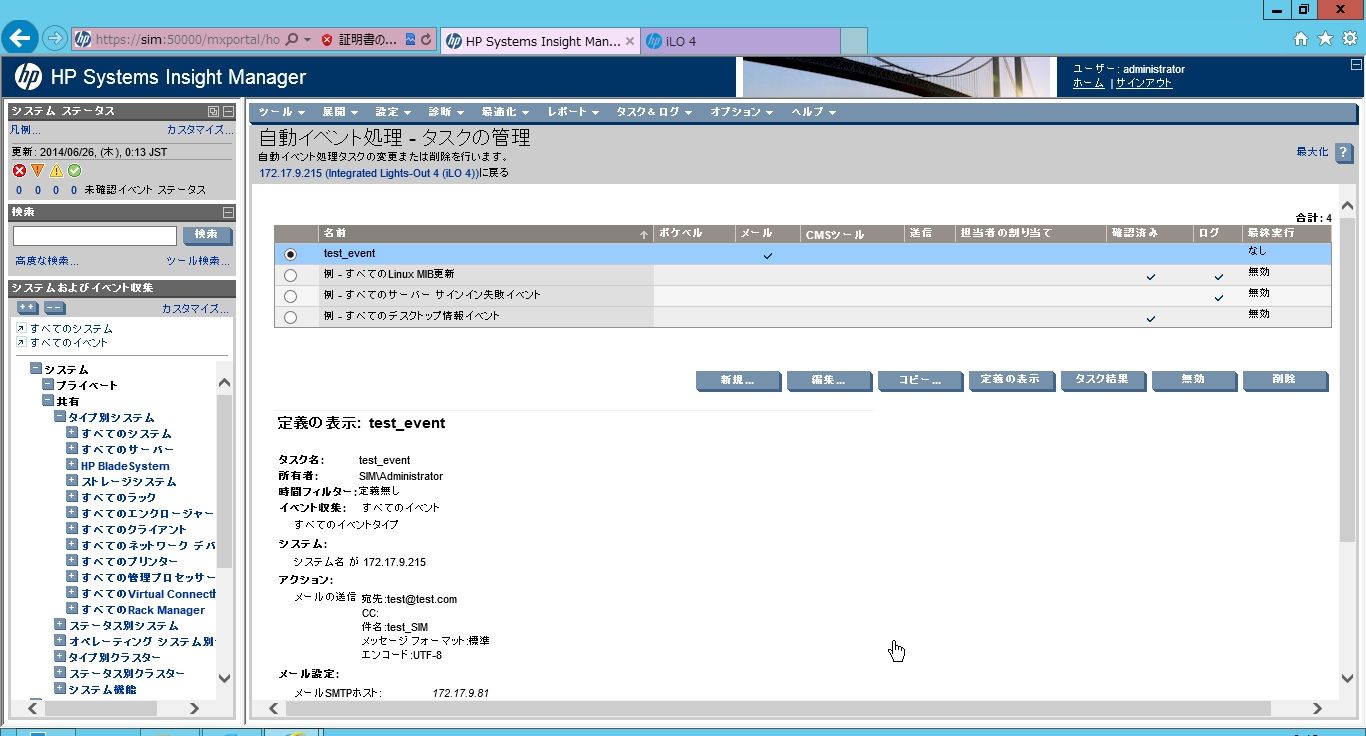
Task: Minimize the システム ステータス panel
Action: click(228, 111)
